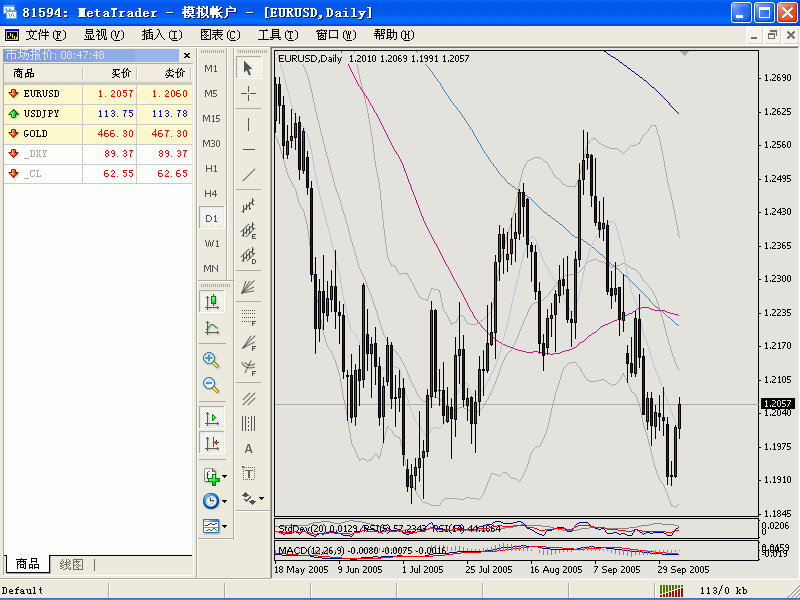Image resolution: width=800 pixels, height=600 pixels.
Task: Choose the text label A tool
Action: (x=248, y=448)
